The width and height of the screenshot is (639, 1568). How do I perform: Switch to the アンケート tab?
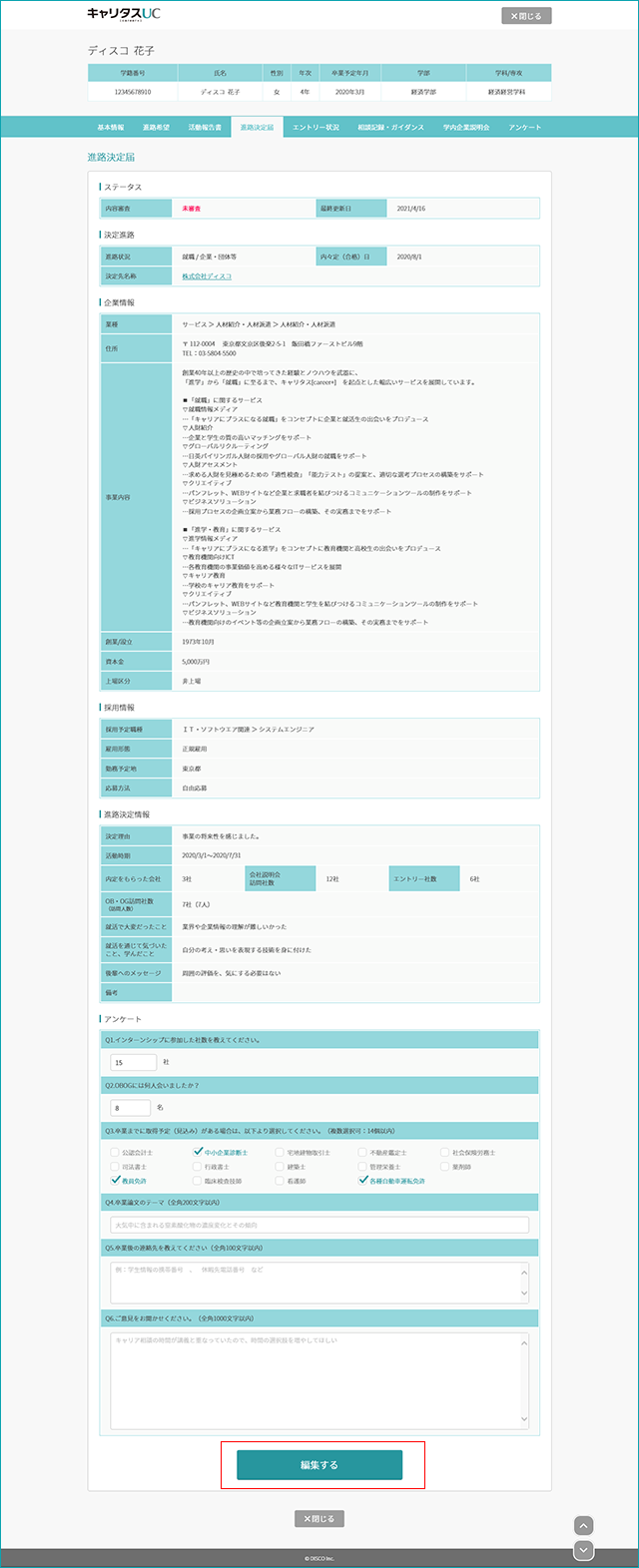pos(524,128)
